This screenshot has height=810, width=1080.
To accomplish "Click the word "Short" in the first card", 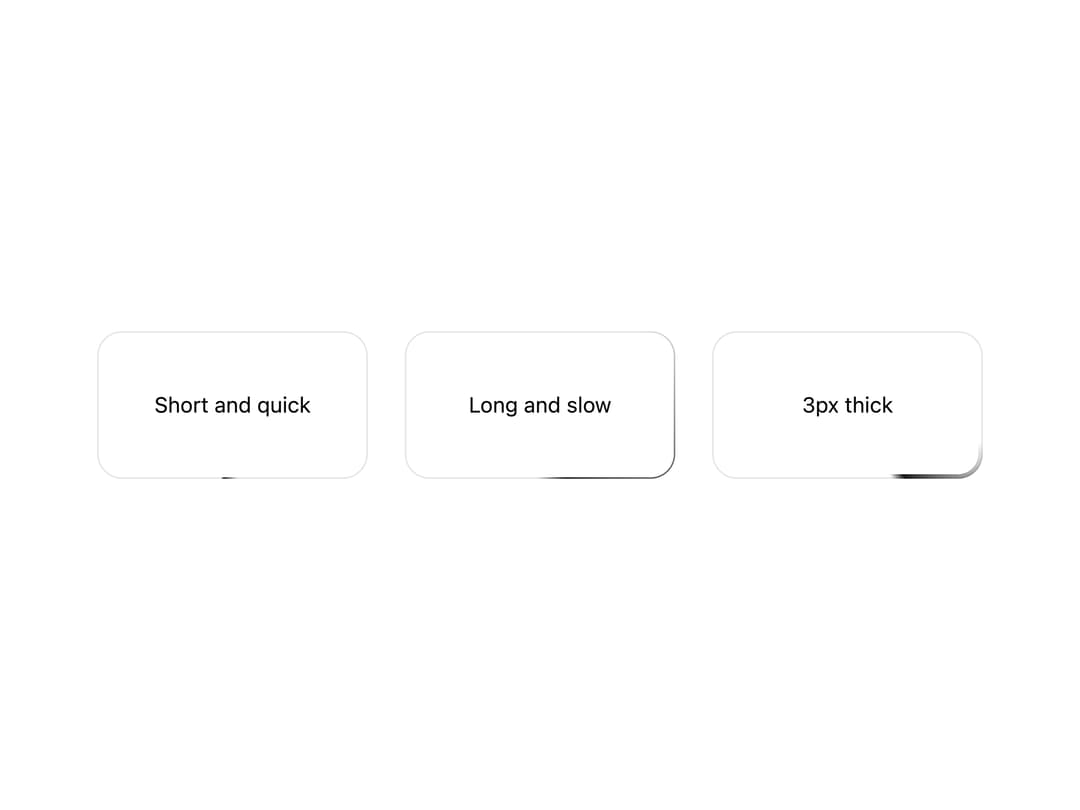I will click(x=181, y=405).
